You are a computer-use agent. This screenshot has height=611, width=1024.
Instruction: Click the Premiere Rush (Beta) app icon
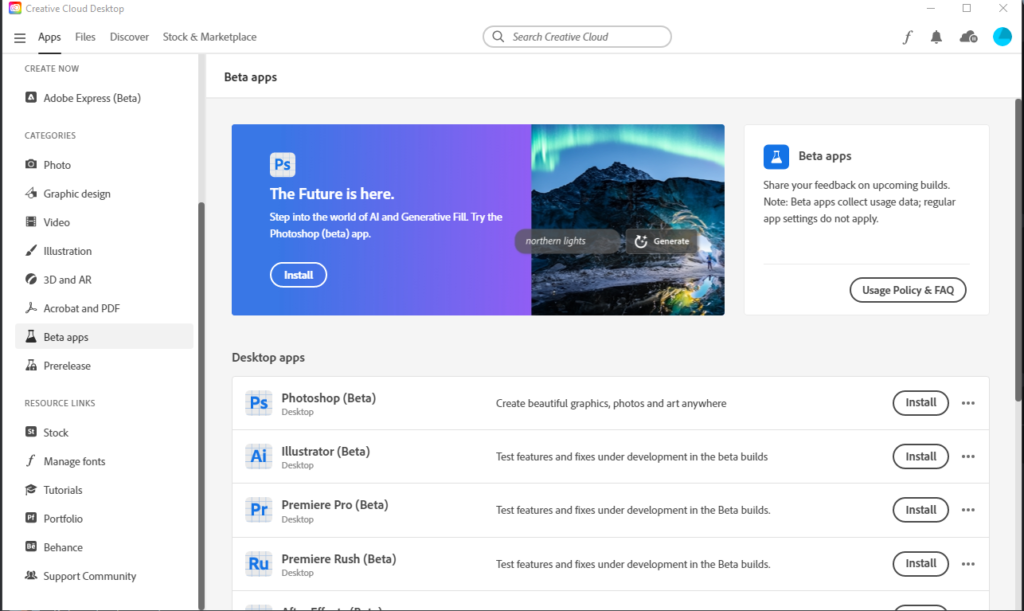(259, 564)
